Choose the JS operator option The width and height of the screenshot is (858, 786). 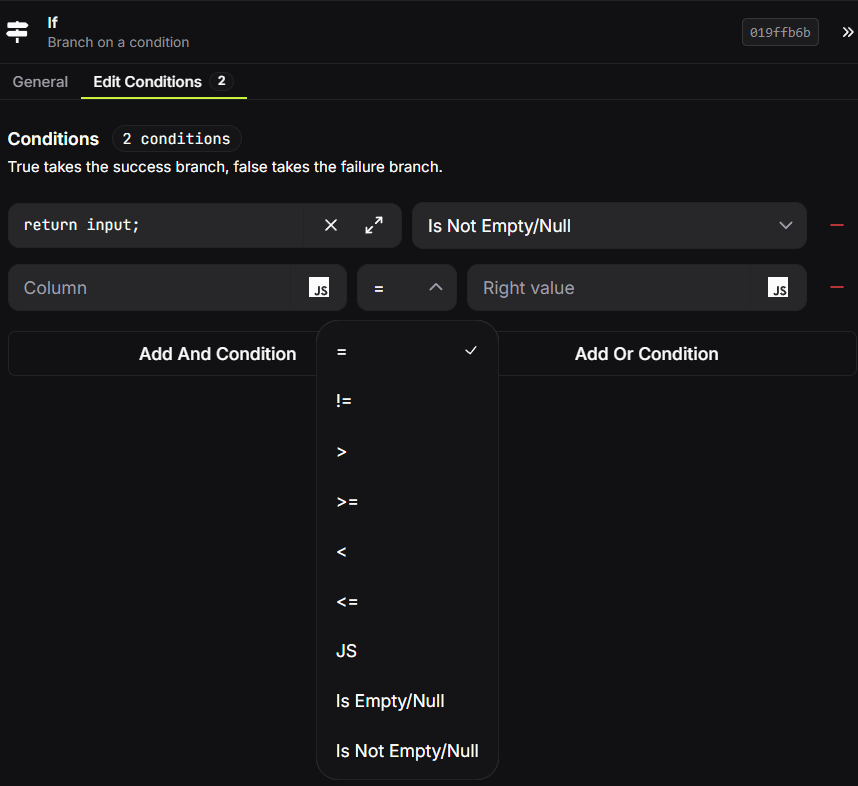(x=407, y=651)
